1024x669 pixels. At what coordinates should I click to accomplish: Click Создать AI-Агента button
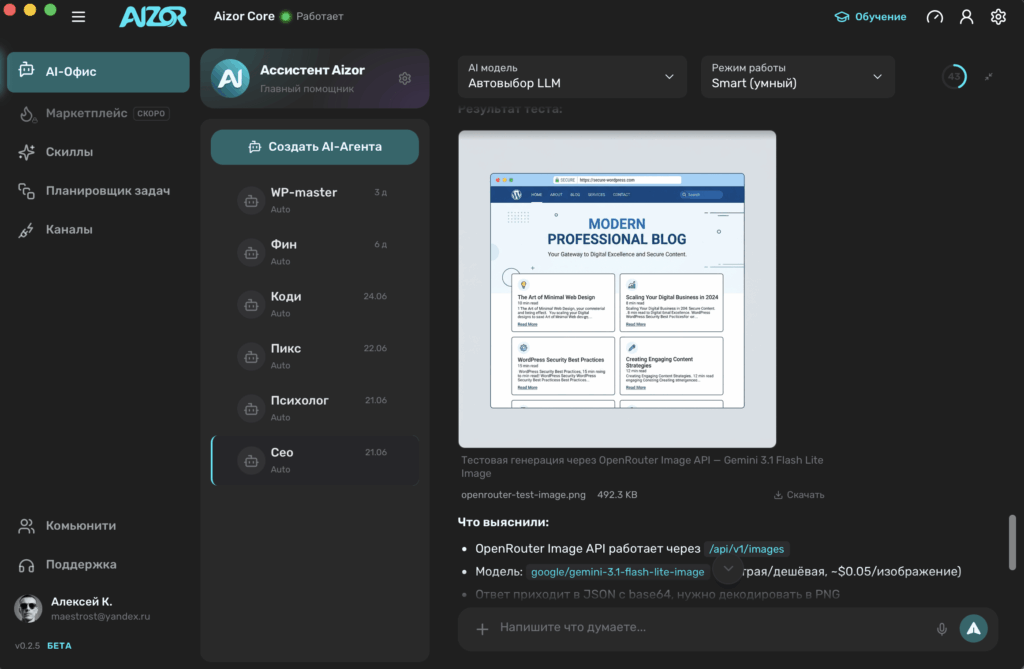pyautogui.click(x=315, y=147)
